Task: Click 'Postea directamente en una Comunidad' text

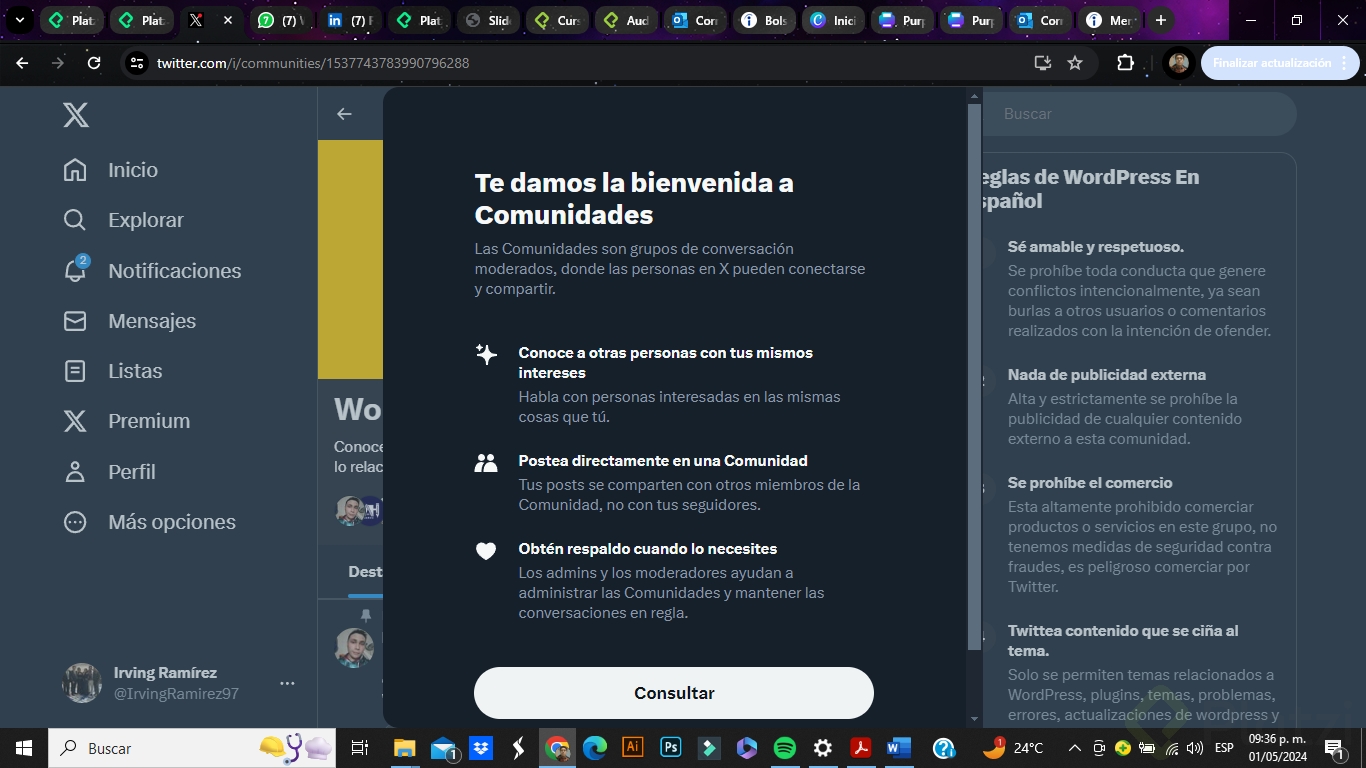Action: tap(663, 461)
